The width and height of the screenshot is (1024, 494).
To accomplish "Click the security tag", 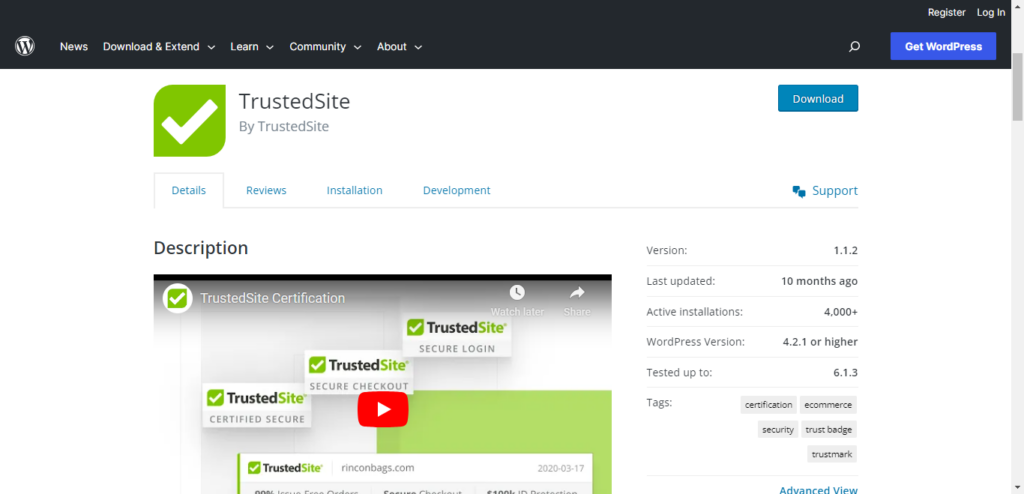I will point(778,429).
